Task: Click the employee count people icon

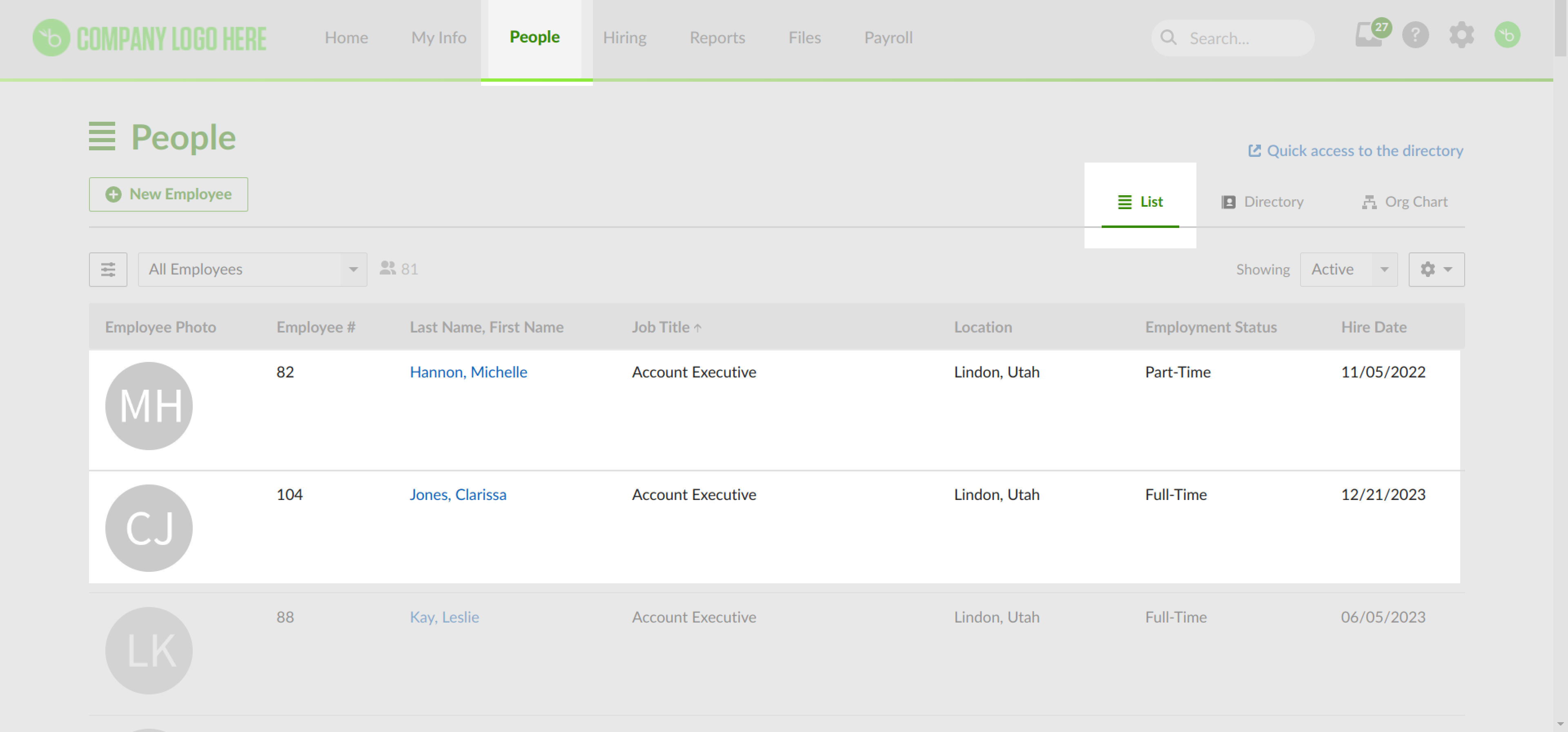Action: [388, 268]
